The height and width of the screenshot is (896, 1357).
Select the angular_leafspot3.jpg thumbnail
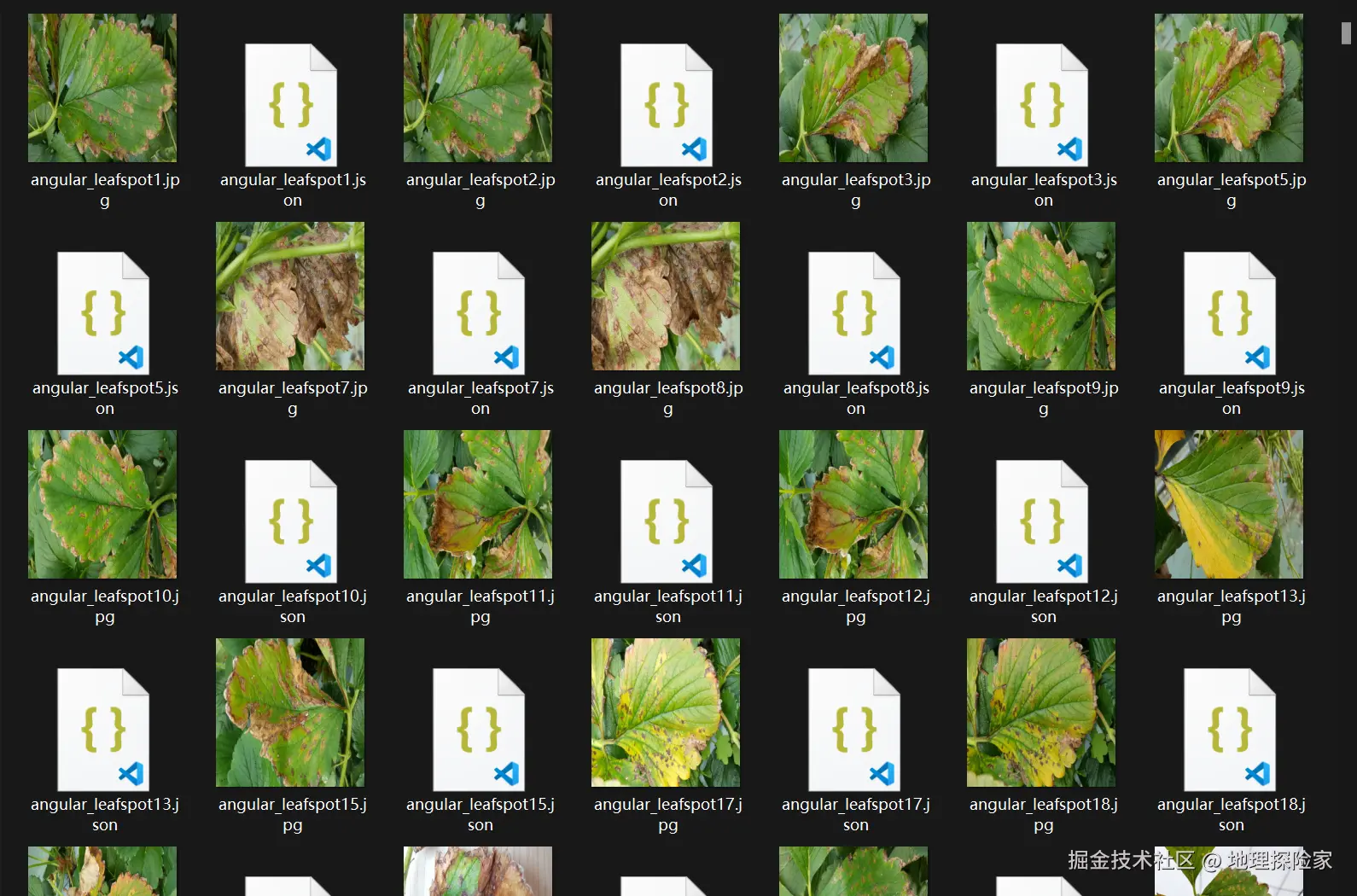click(x=853, y=88)
